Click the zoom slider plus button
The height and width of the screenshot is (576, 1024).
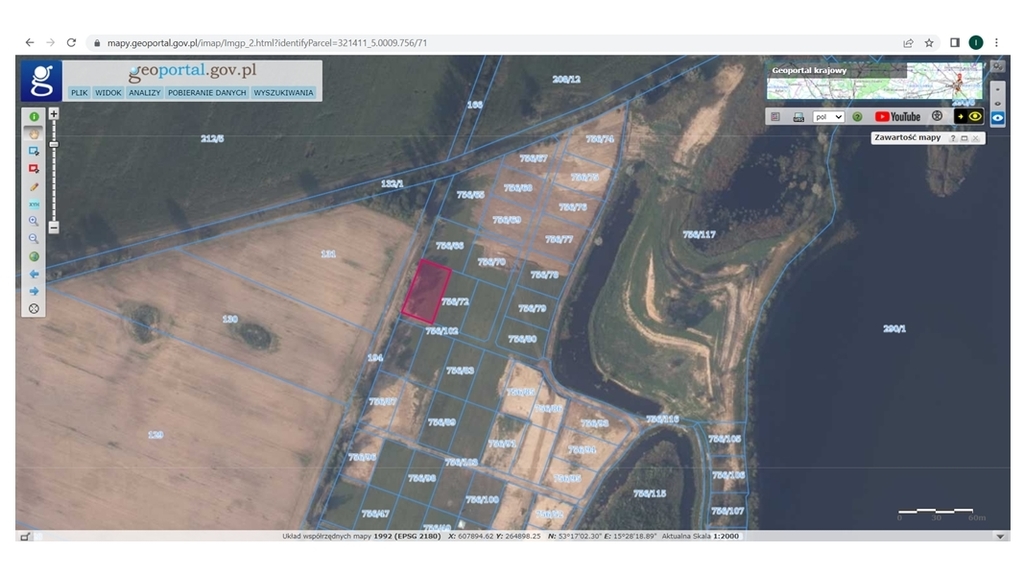pyautogui.click(x=54, y=114)
